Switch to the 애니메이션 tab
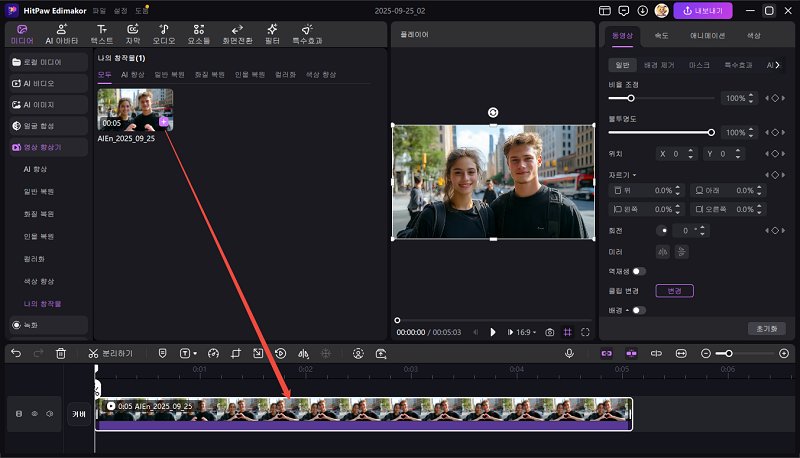 pos(706,35)
